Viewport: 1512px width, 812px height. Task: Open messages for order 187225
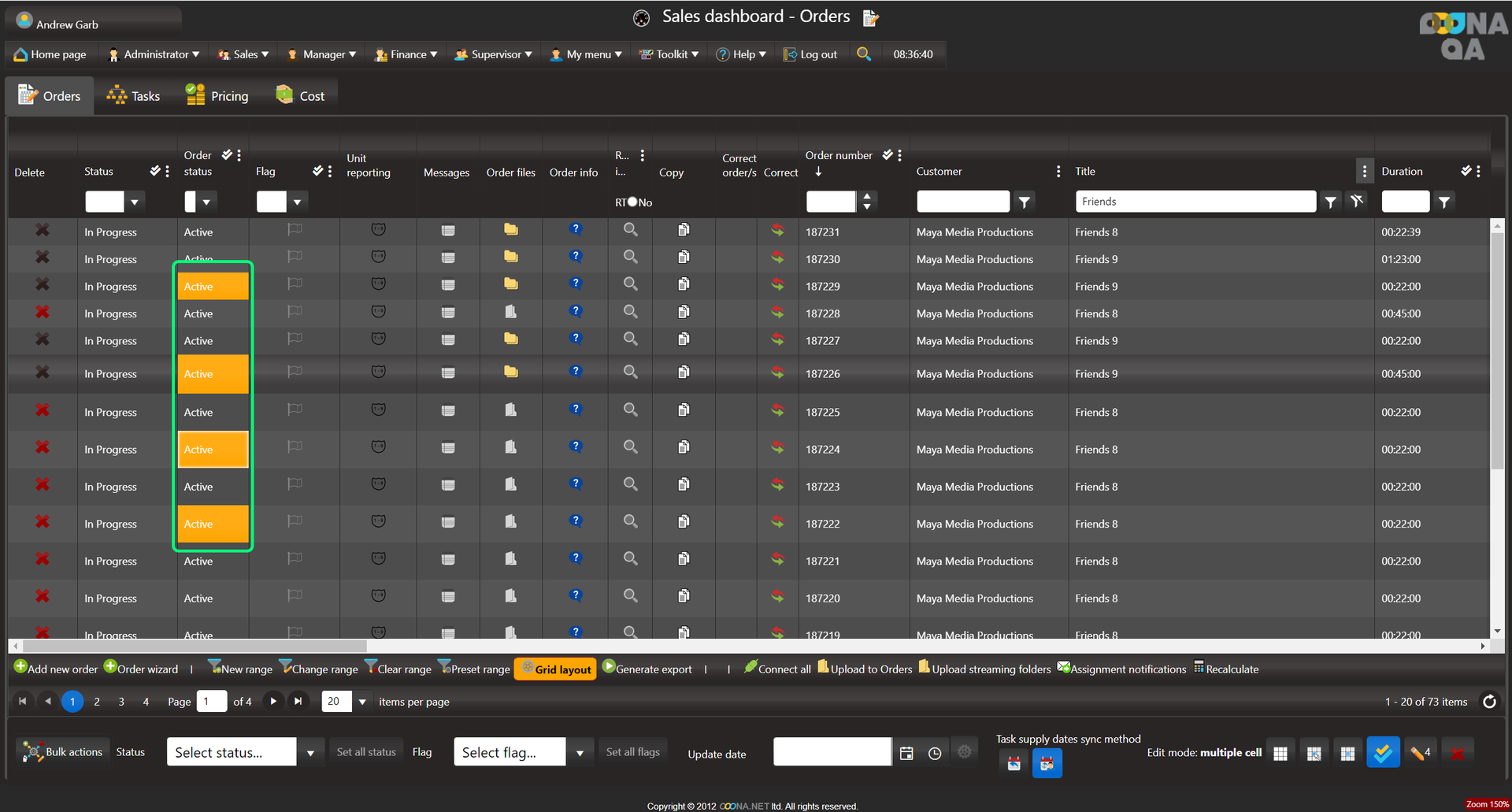pos(448,411)
